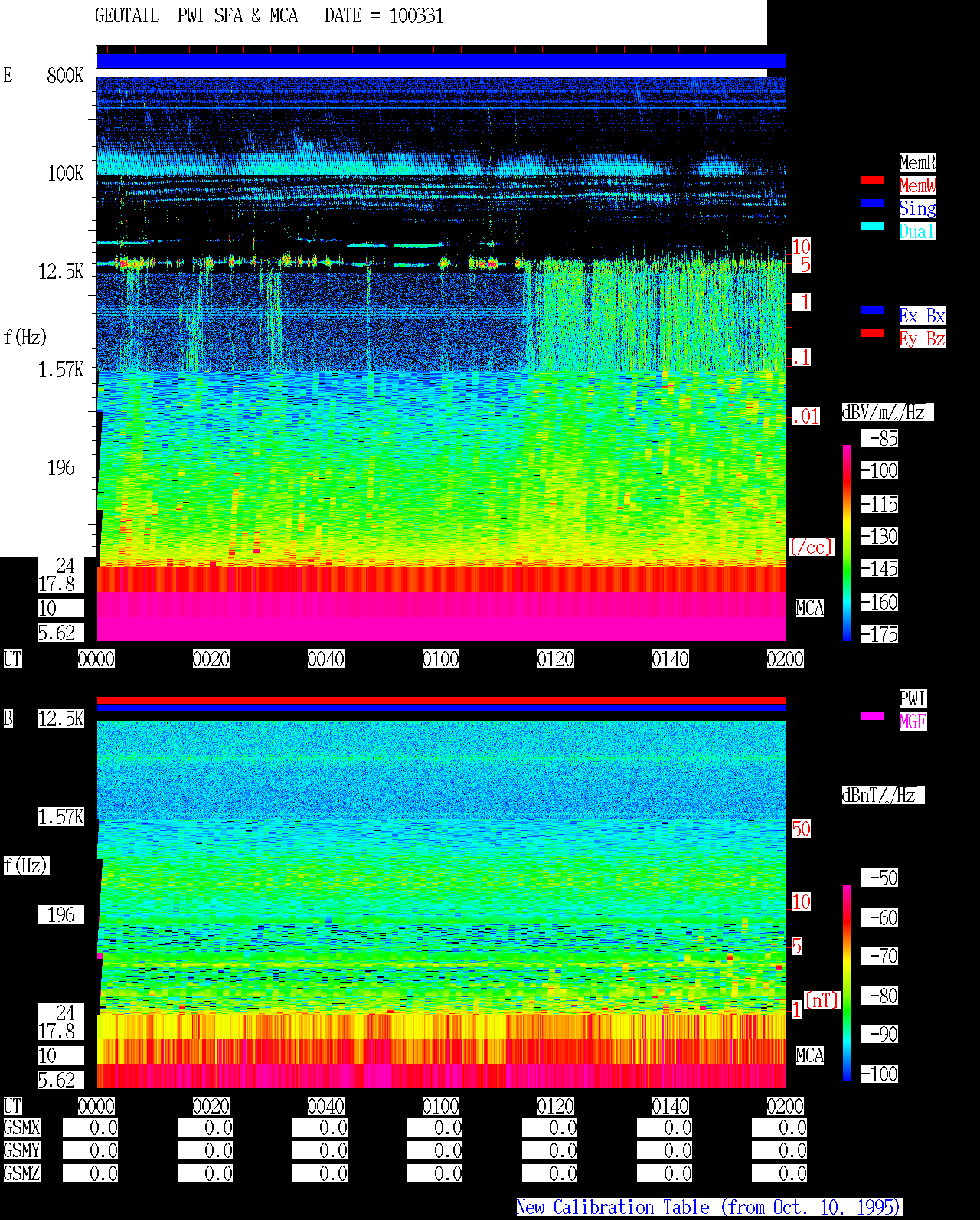This screenshot has height=1220, width=980.
Task: Click the GSMX row label
Action: click(21, 1127)
